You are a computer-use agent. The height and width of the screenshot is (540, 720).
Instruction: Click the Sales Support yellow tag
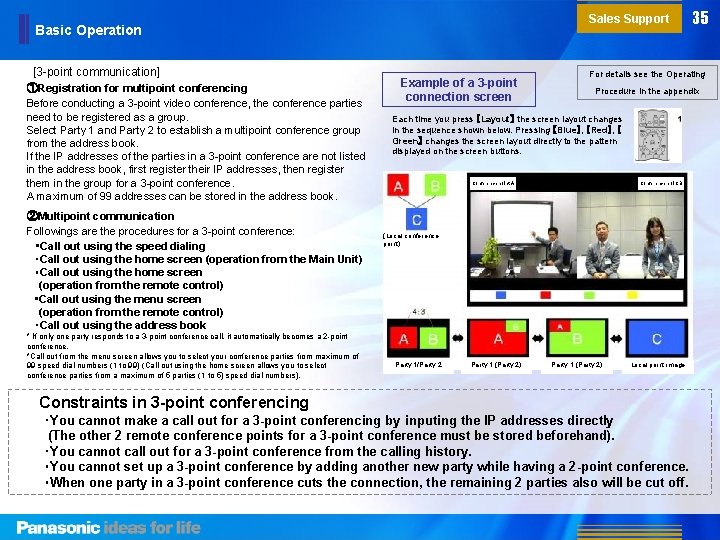[629, 18]
